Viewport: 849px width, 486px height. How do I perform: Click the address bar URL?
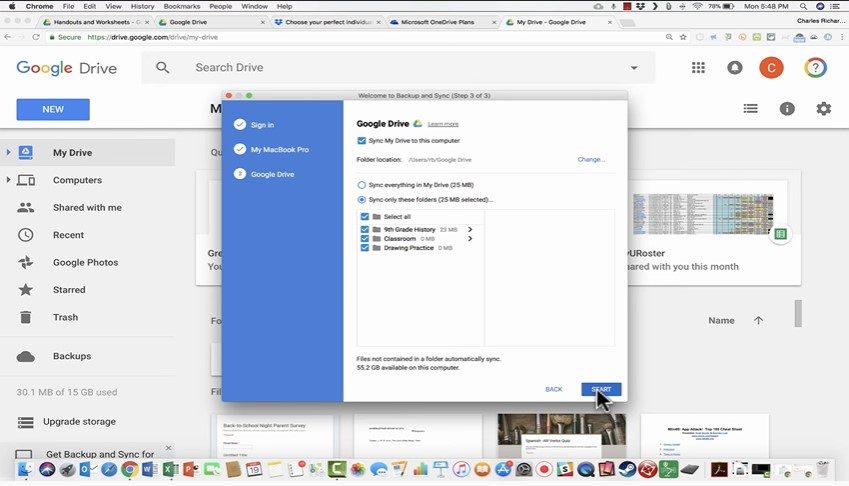point(152,37)
